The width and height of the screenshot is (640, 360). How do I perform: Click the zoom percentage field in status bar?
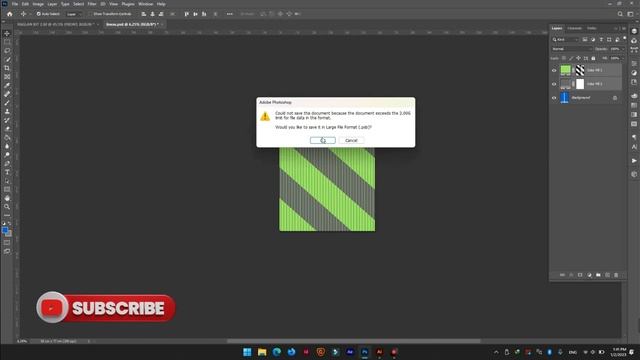click(x=22, y=341)
